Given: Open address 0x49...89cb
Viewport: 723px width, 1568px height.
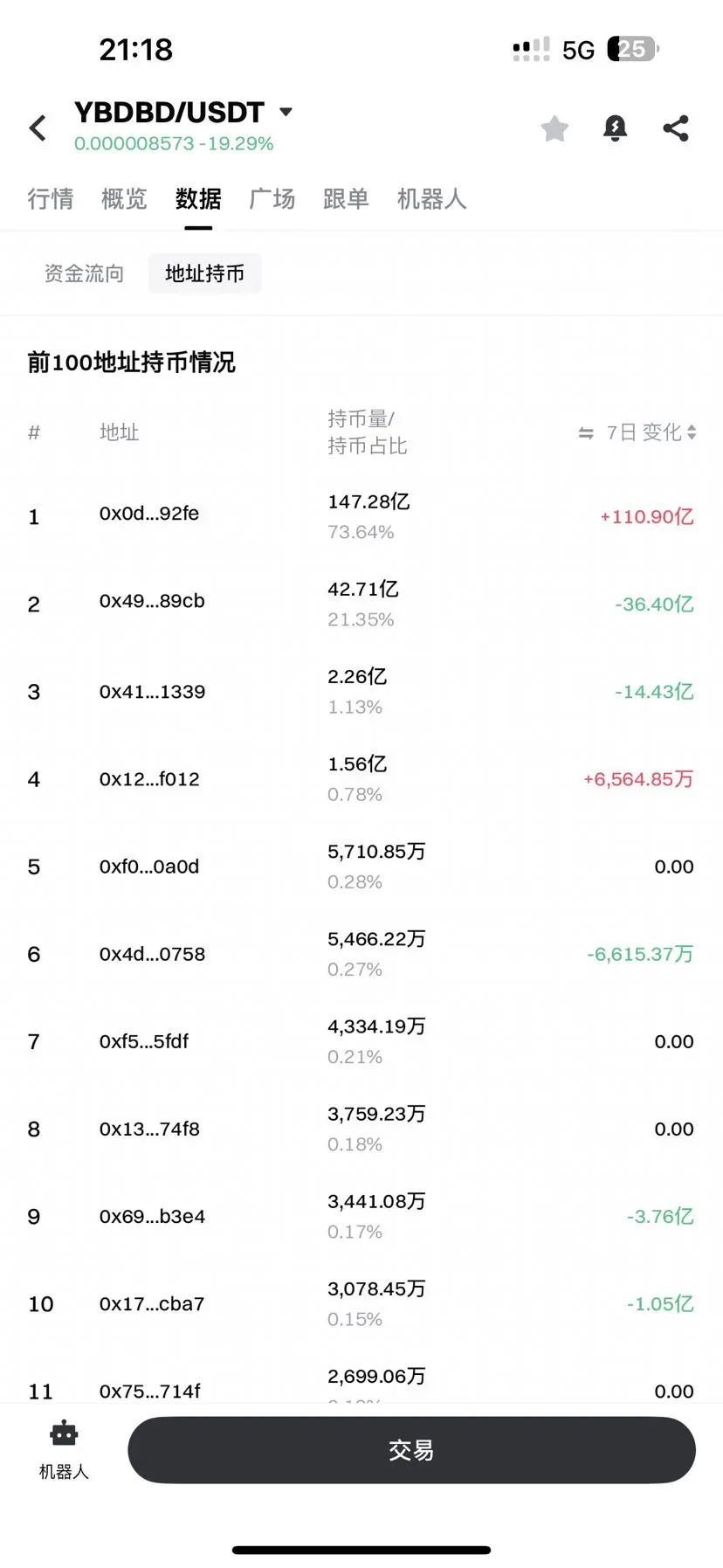Looking at the screenshot, I should [x=152, y=601].
